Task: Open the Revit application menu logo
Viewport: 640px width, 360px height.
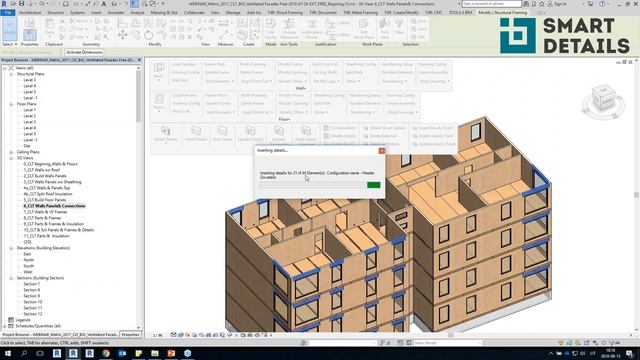Action: pos(4,4)
